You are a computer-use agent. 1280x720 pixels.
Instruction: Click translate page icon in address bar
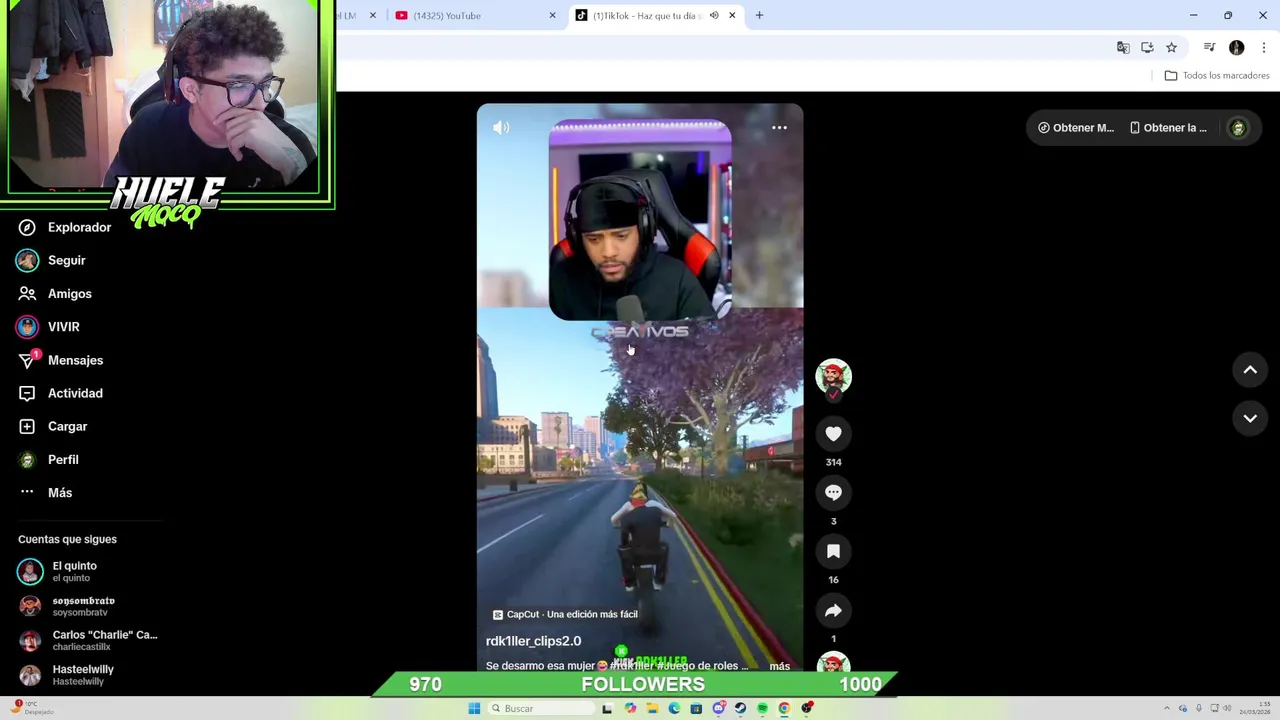(1123, 47)
